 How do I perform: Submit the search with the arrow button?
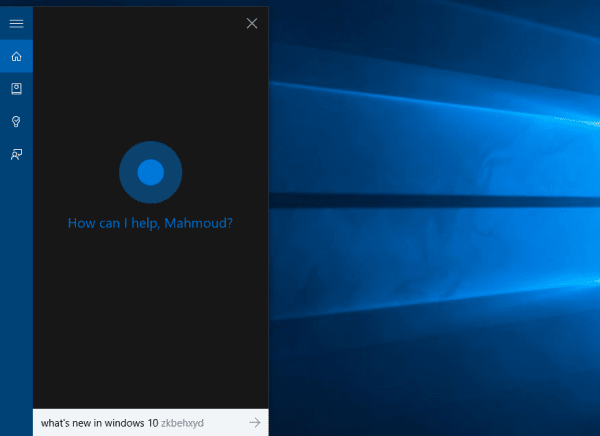coord(255,423)
